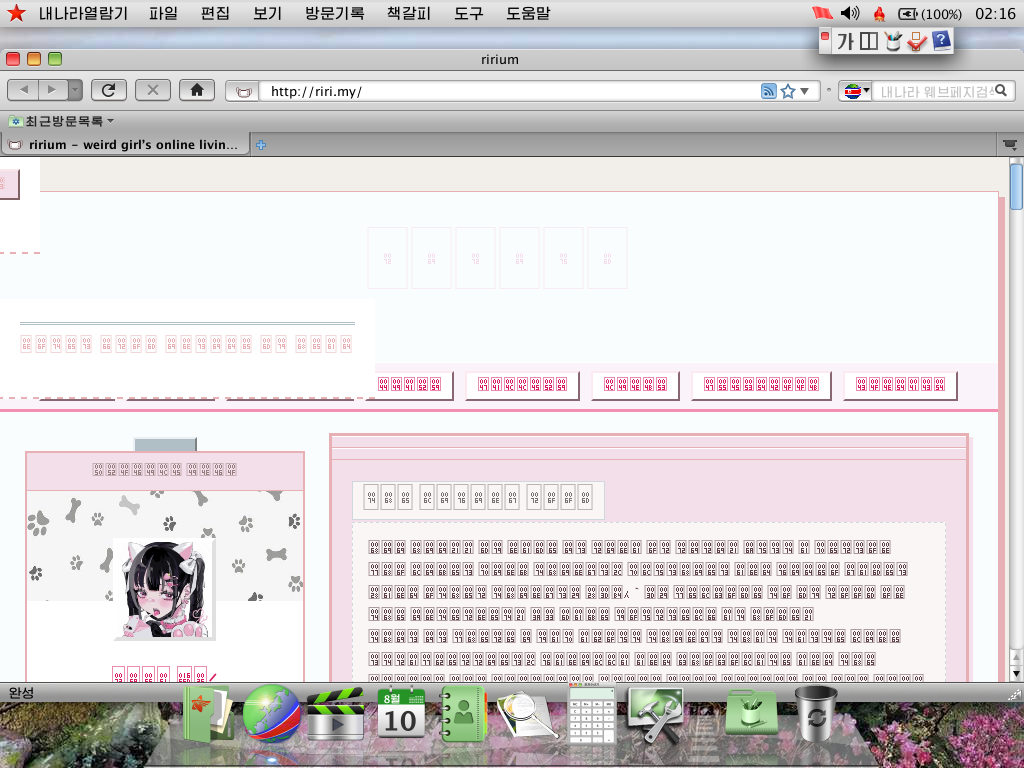Screen dimensions: 1024x768
Task: Open the 편집 menu
Action: [215, 13]
